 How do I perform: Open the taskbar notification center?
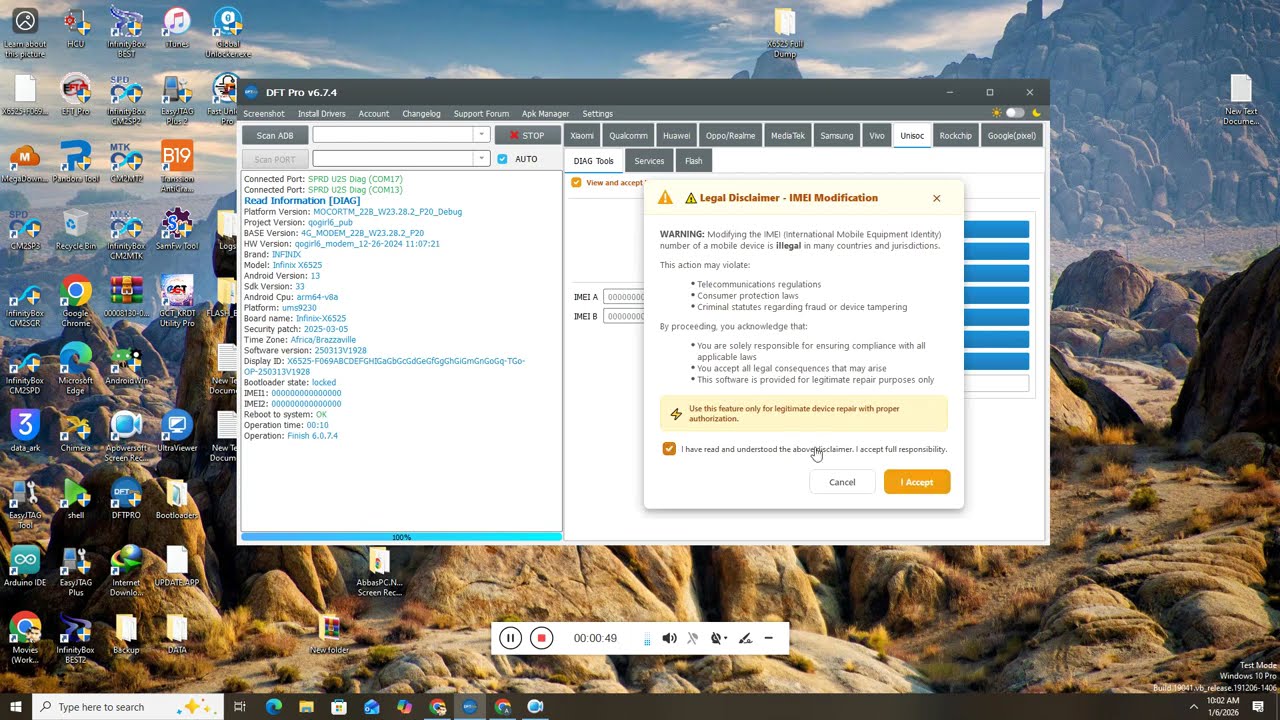pos(1258,707)
